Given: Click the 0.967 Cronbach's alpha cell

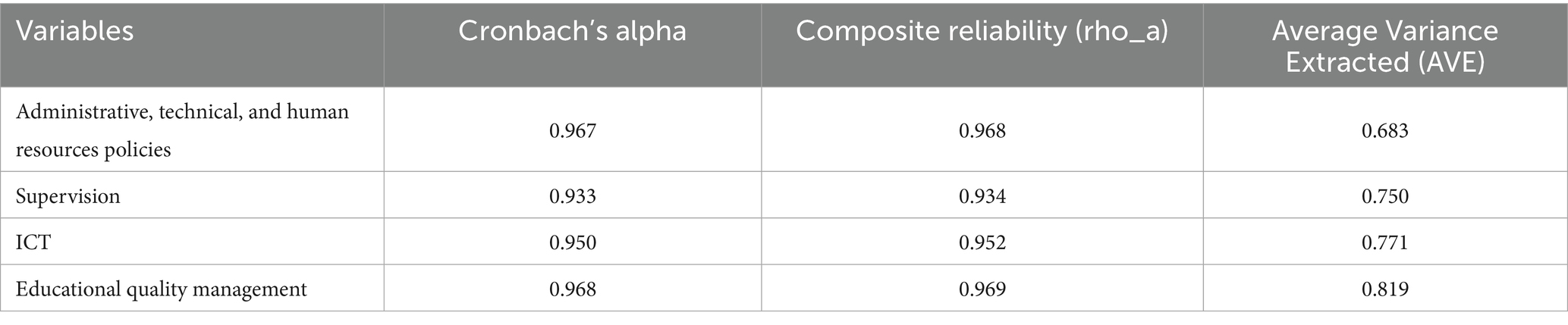Looking at the screenshot, I should click(x=572, y=130).
